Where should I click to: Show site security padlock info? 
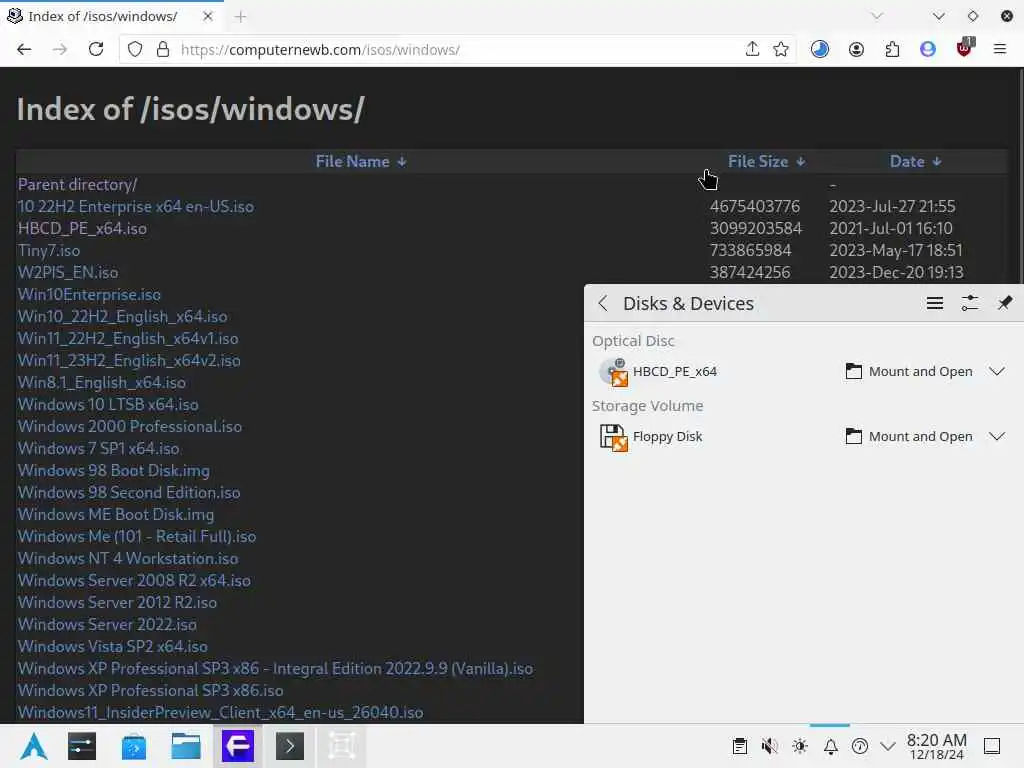(163, 50)
